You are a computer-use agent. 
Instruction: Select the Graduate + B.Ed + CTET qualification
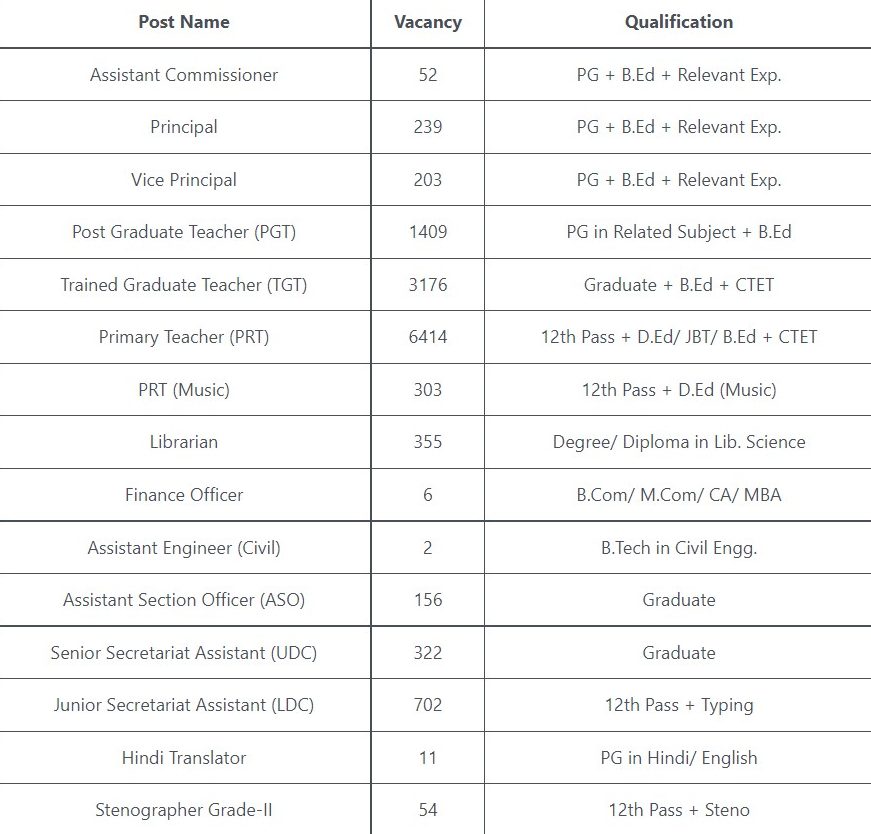pyautogui.click(x=679, y=285)
